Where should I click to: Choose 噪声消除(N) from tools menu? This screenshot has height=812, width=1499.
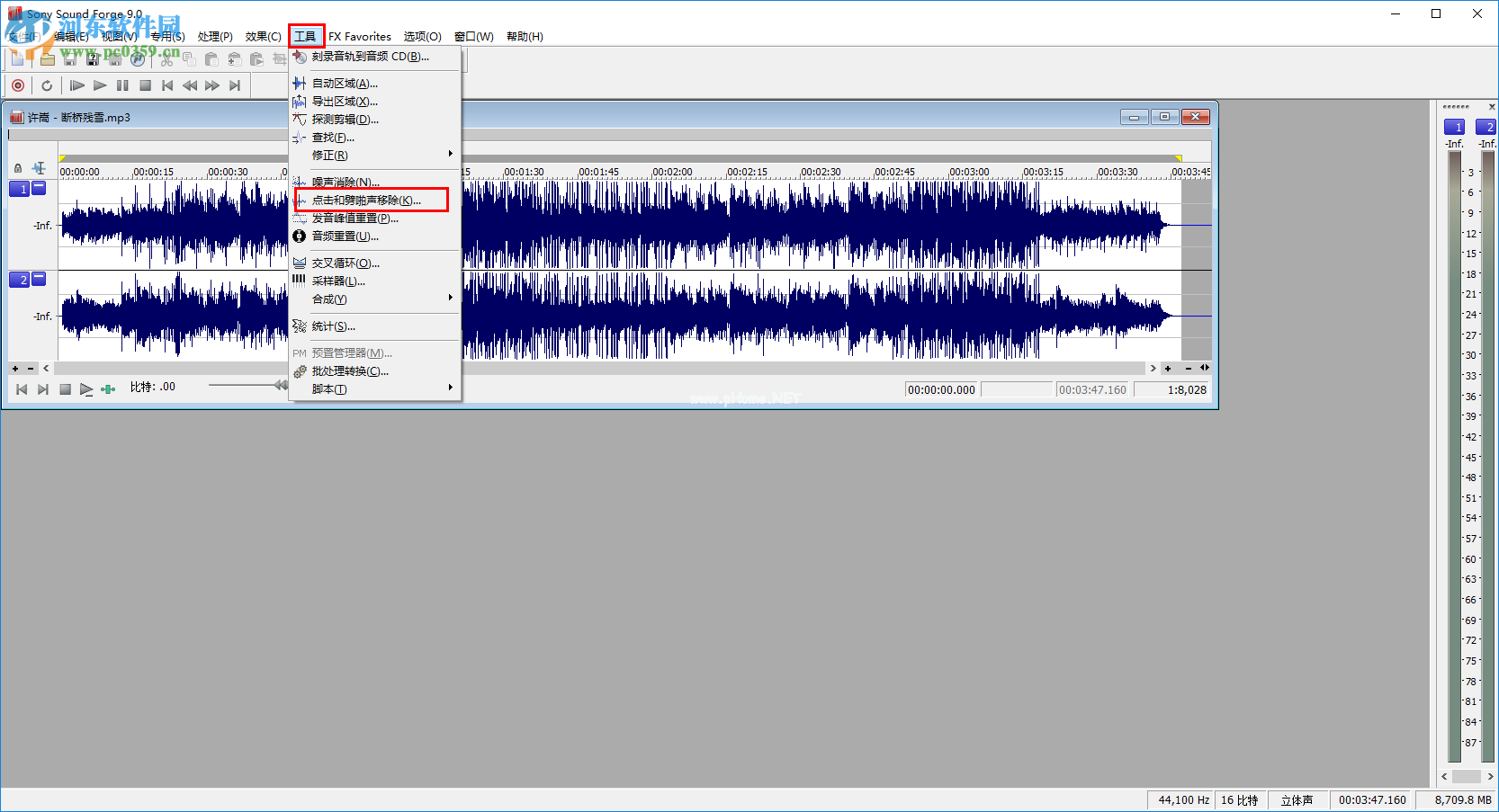(x=375, y=183)
